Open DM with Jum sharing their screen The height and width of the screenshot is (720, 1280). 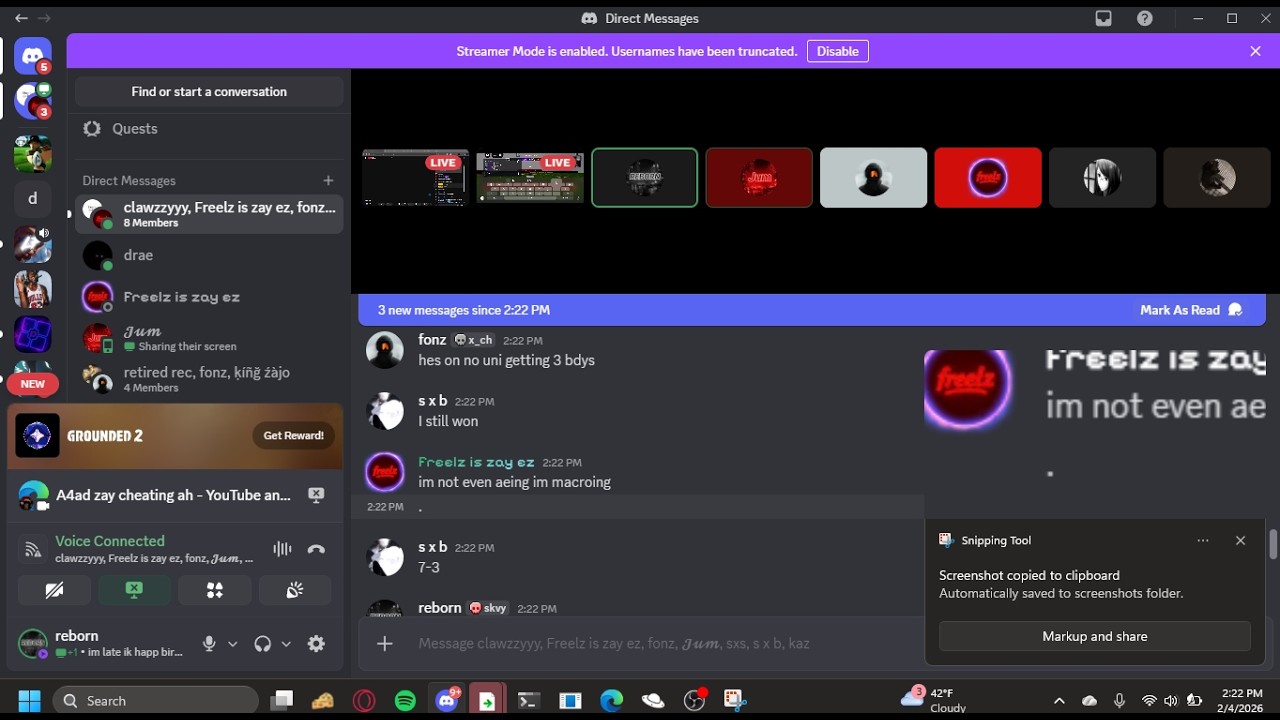(209, 338)
